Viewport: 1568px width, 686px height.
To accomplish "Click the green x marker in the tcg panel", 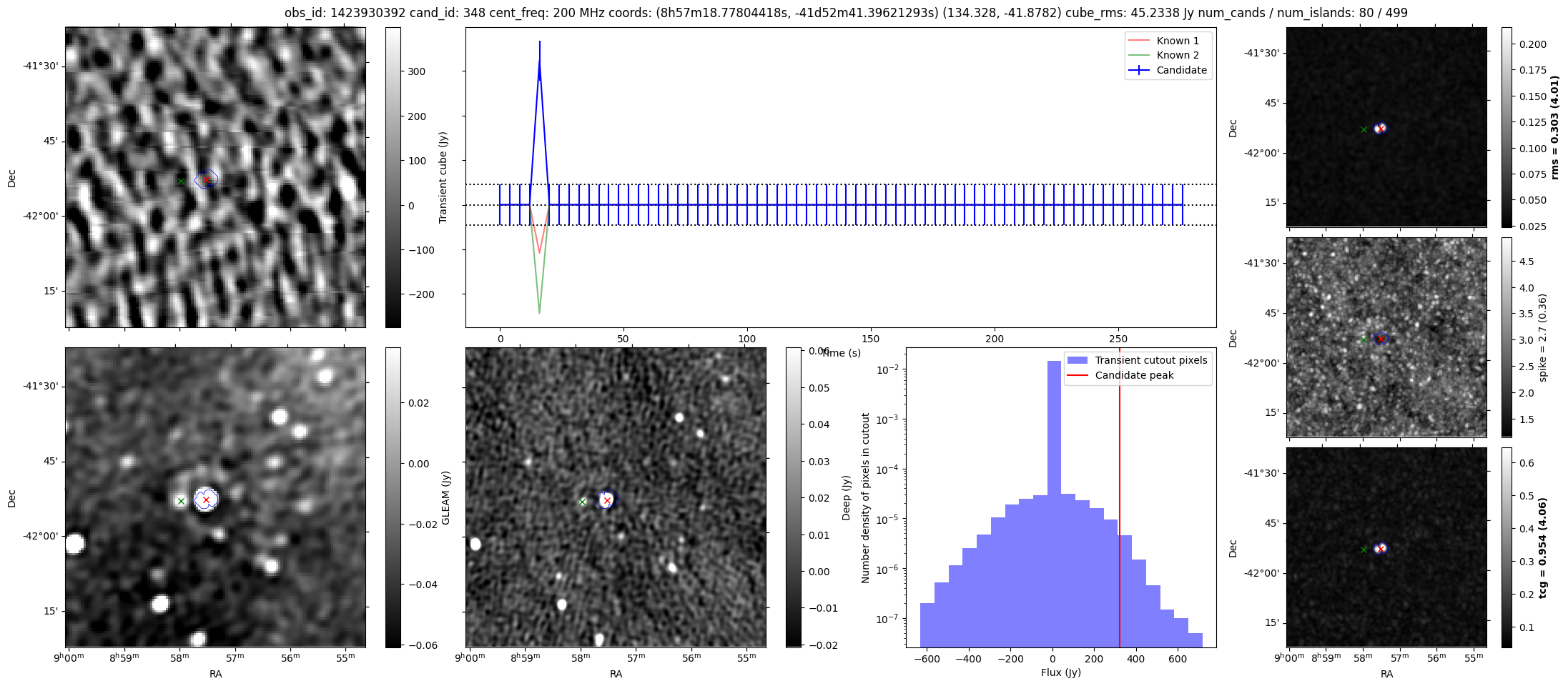I will pyautogui.click(x=1364, y=550).
